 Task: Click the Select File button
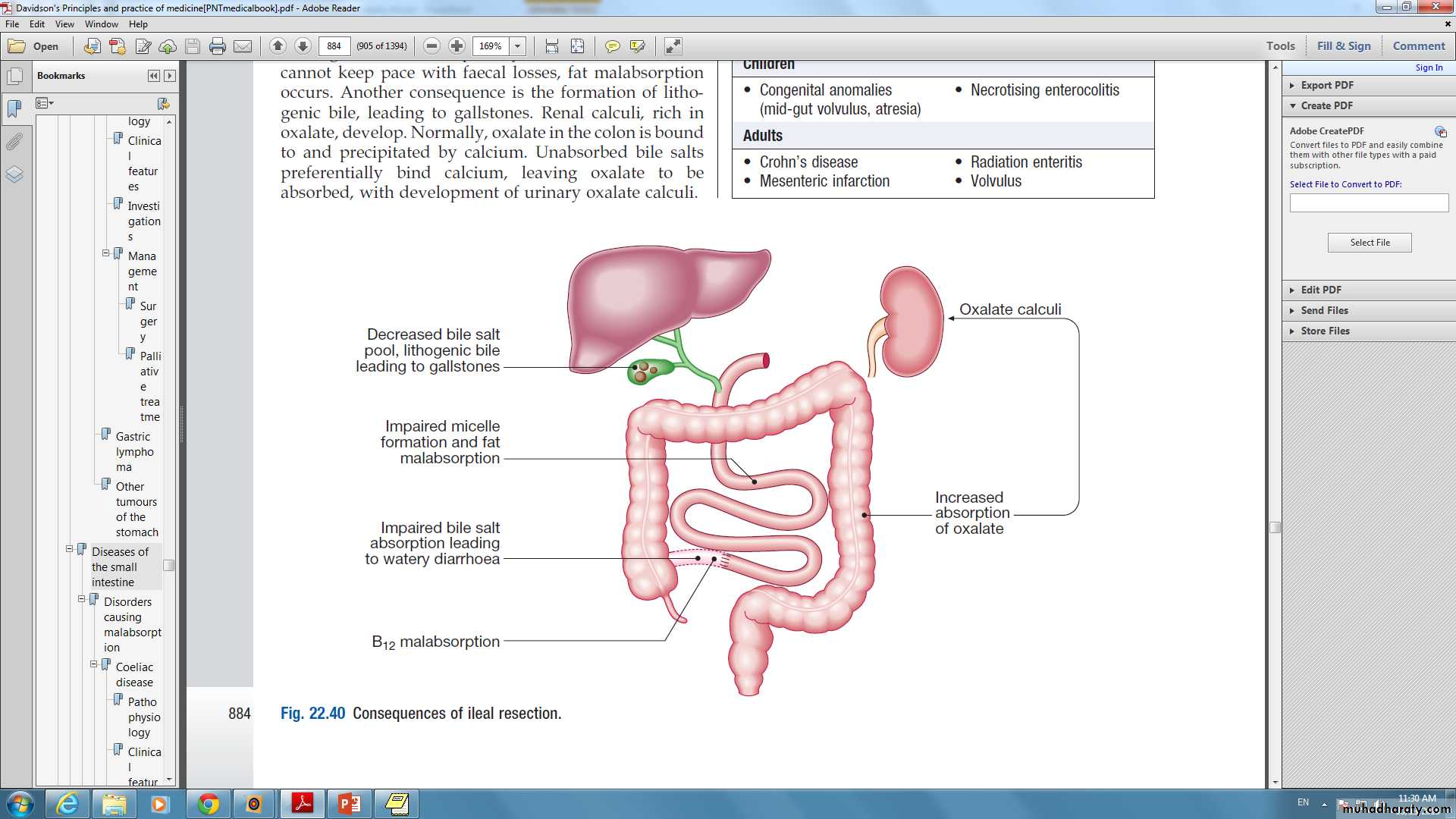click(x=1369, y=243)
